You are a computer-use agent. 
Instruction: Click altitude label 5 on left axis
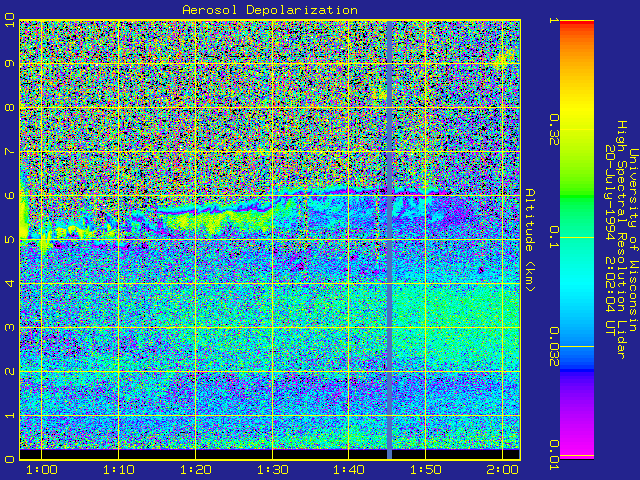(9, 239)
